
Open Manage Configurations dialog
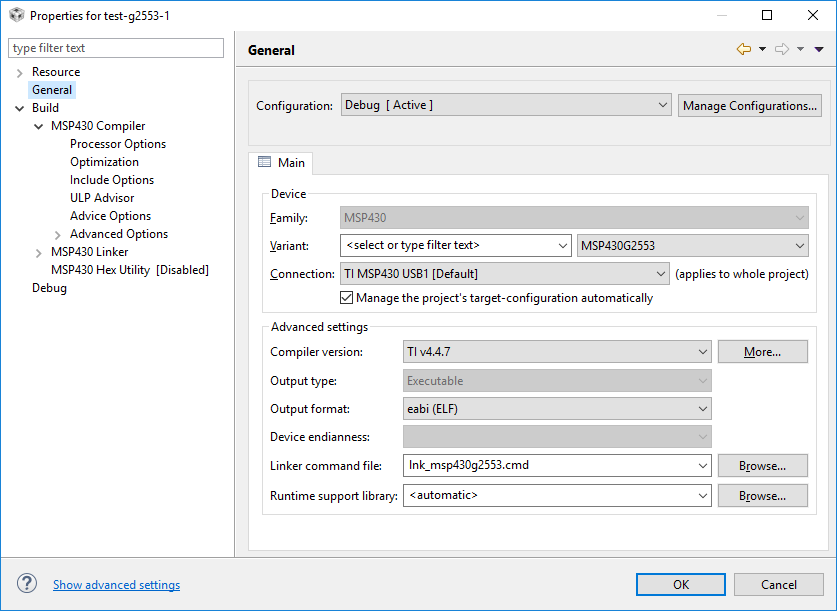coord(749,104)
